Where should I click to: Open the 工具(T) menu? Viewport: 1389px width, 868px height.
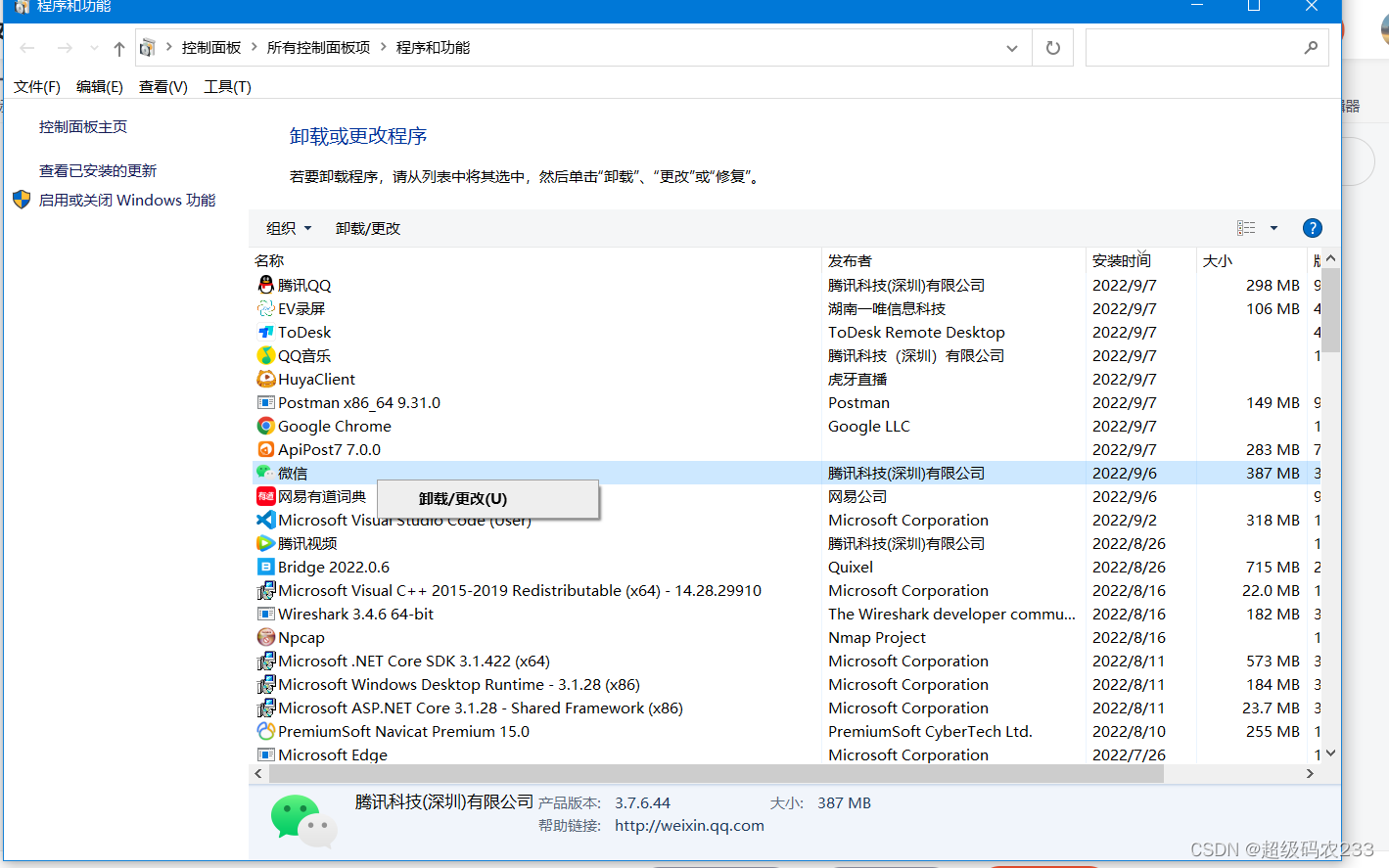click(227, 87)
